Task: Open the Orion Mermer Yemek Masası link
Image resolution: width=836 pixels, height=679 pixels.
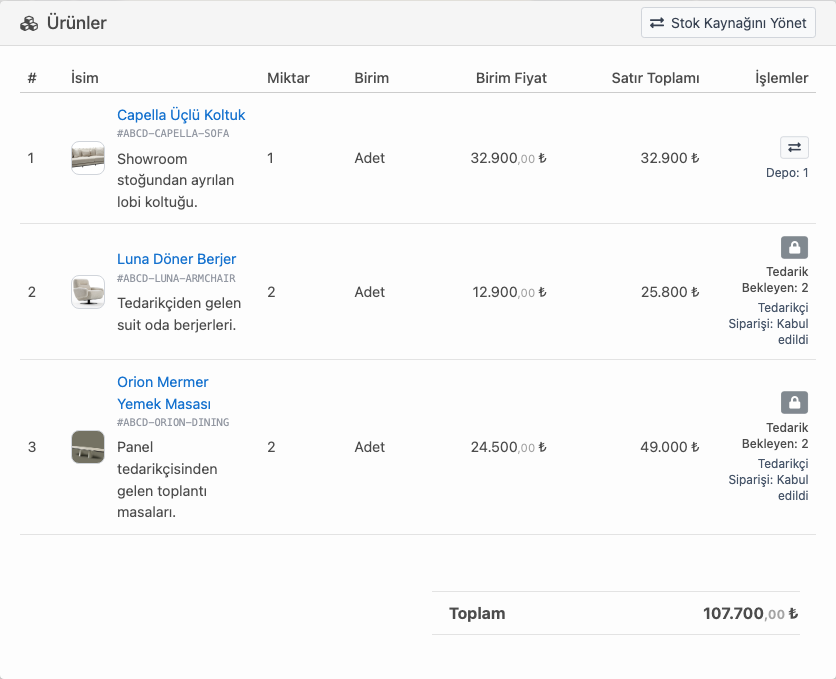Action: [x=164, y=393]
